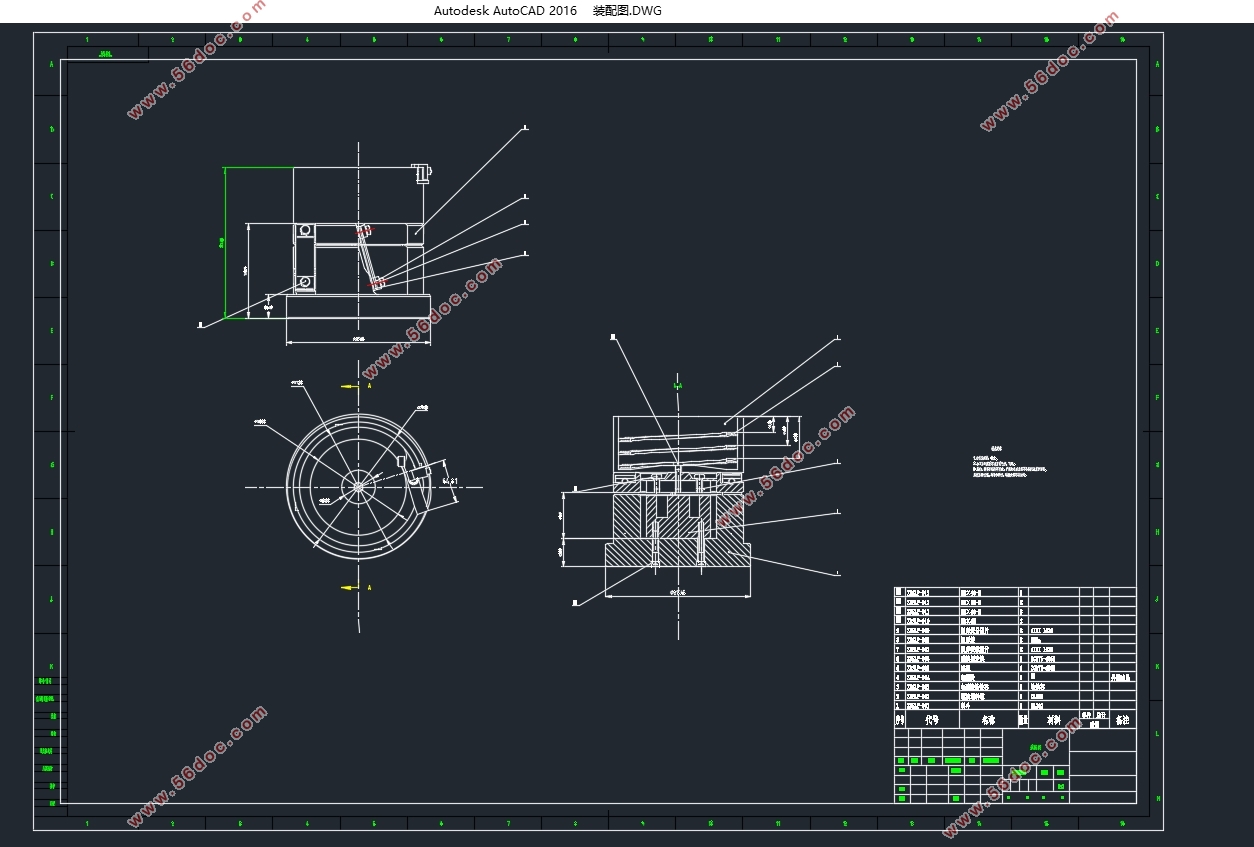Viewport: 1254px width, 847px height.
Task: Select the green section label above section view
Action: 677,385
